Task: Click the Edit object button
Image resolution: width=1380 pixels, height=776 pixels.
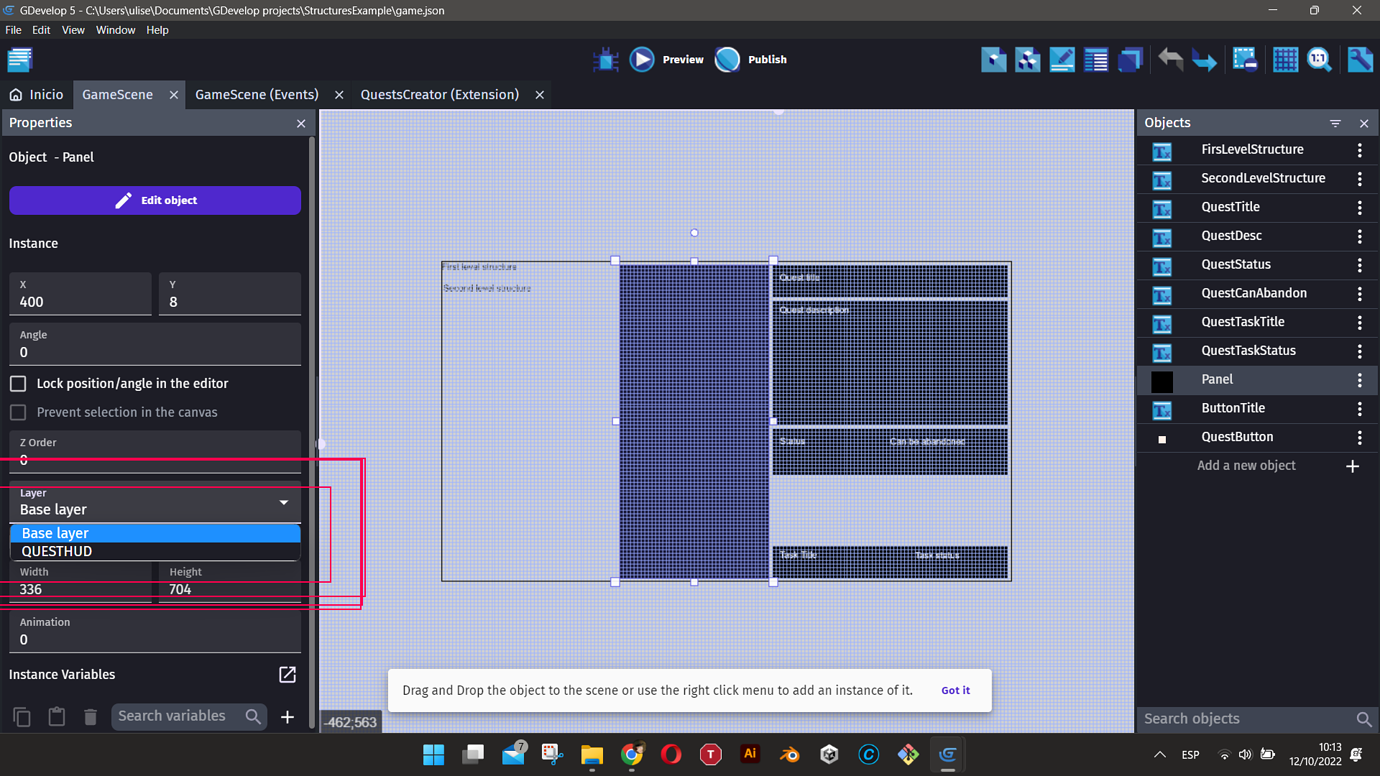Action: click(x=155, y=200)
